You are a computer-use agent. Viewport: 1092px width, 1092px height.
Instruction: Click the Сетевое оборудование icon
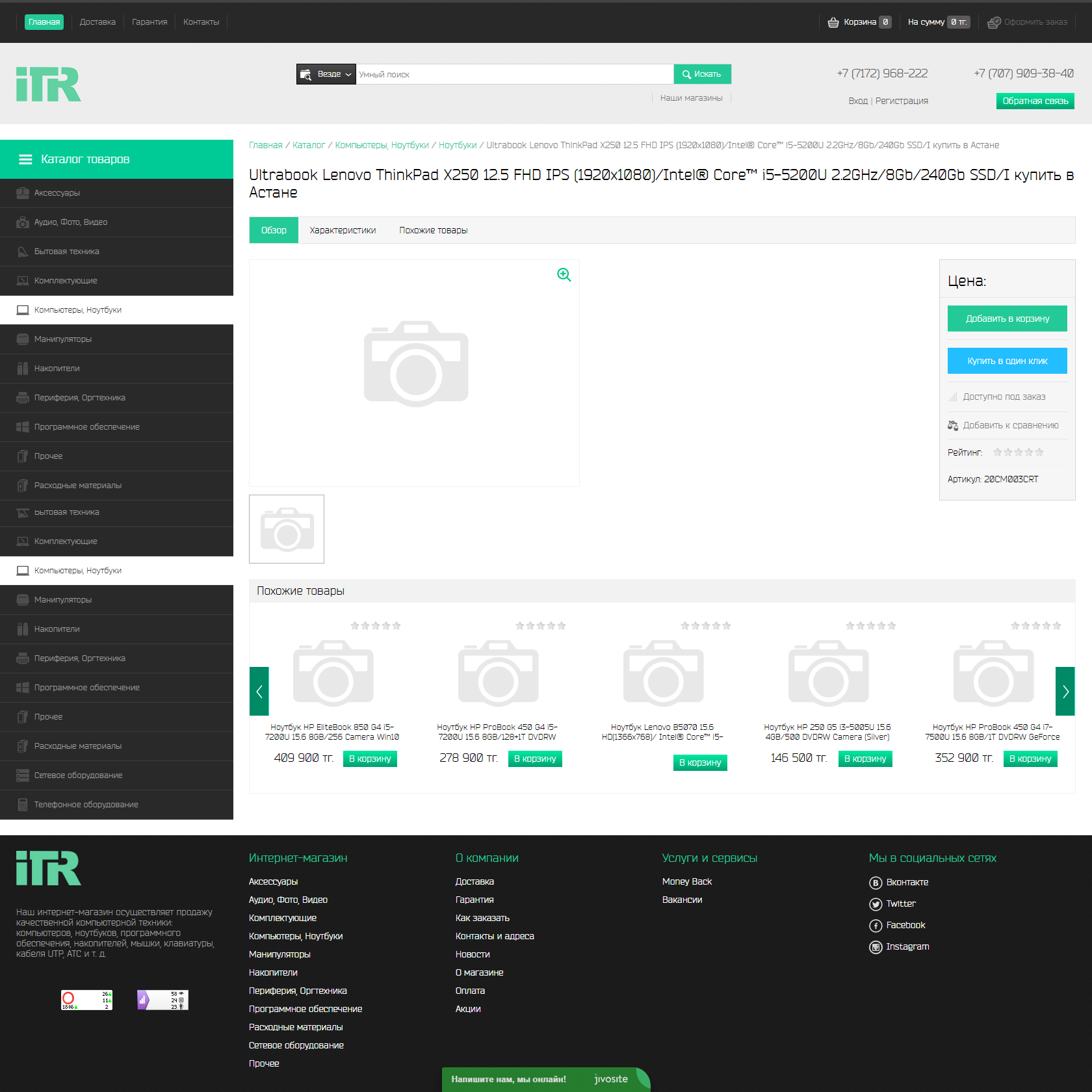23,775
